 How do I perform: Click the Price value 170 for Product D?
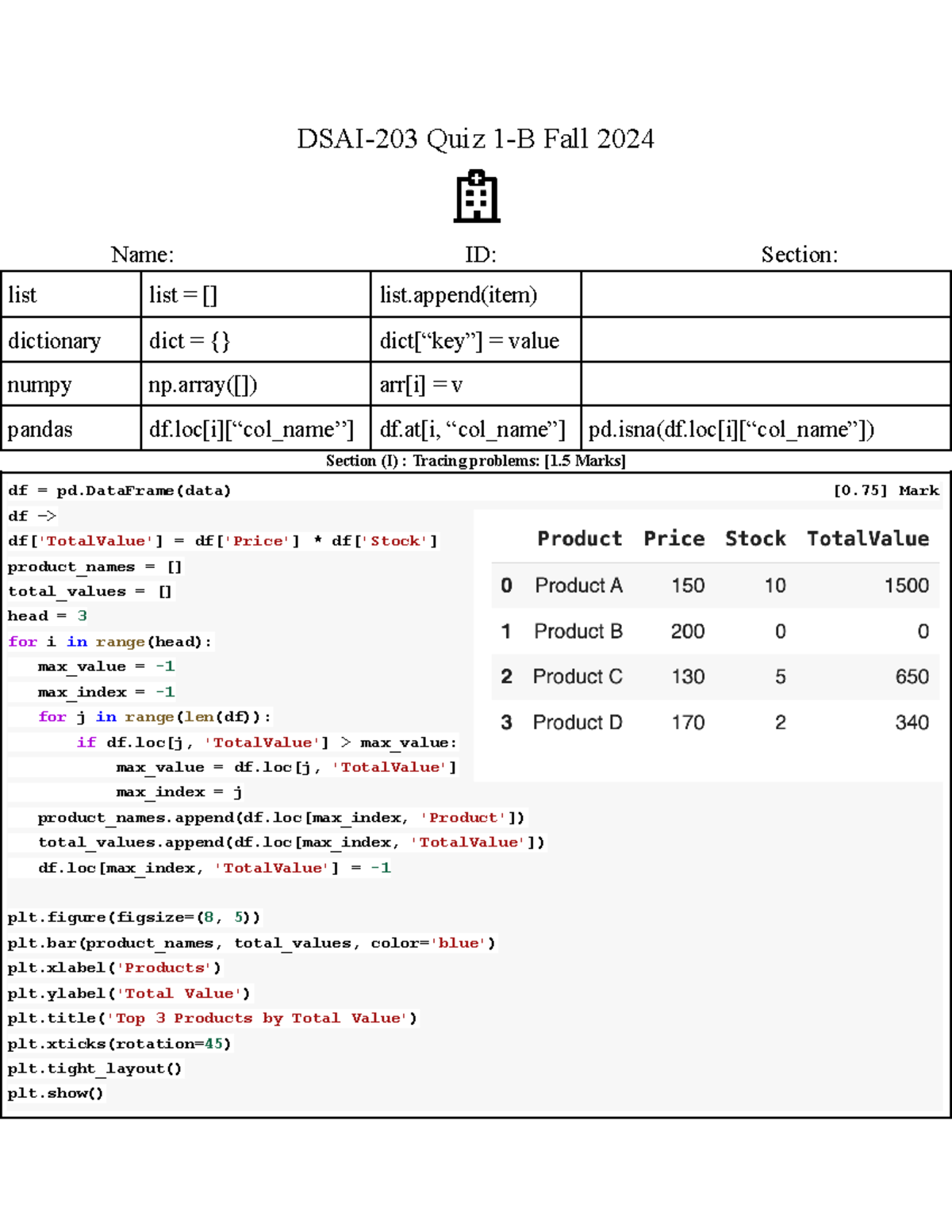coord(687,722)
